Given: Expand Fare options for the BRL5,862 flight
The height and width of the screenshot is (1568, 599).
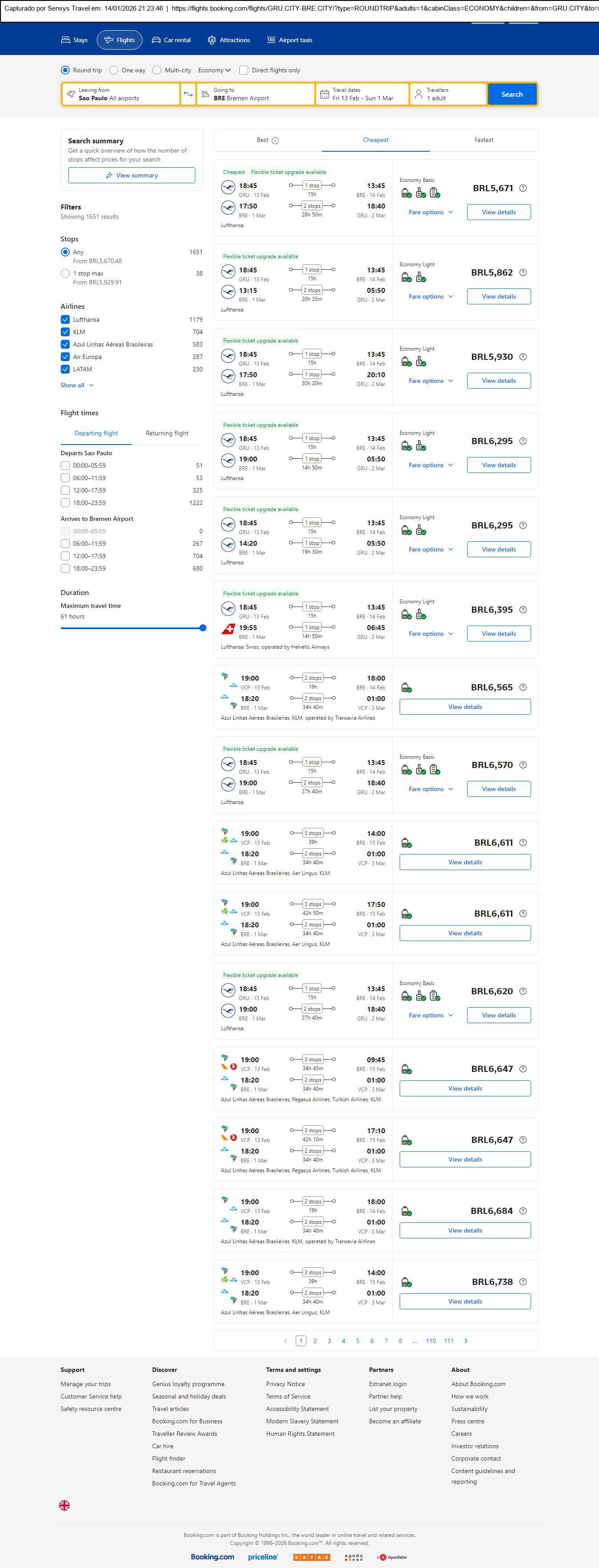Looking at the screenshot, I should pyautogui.click(x=430, y=296).
